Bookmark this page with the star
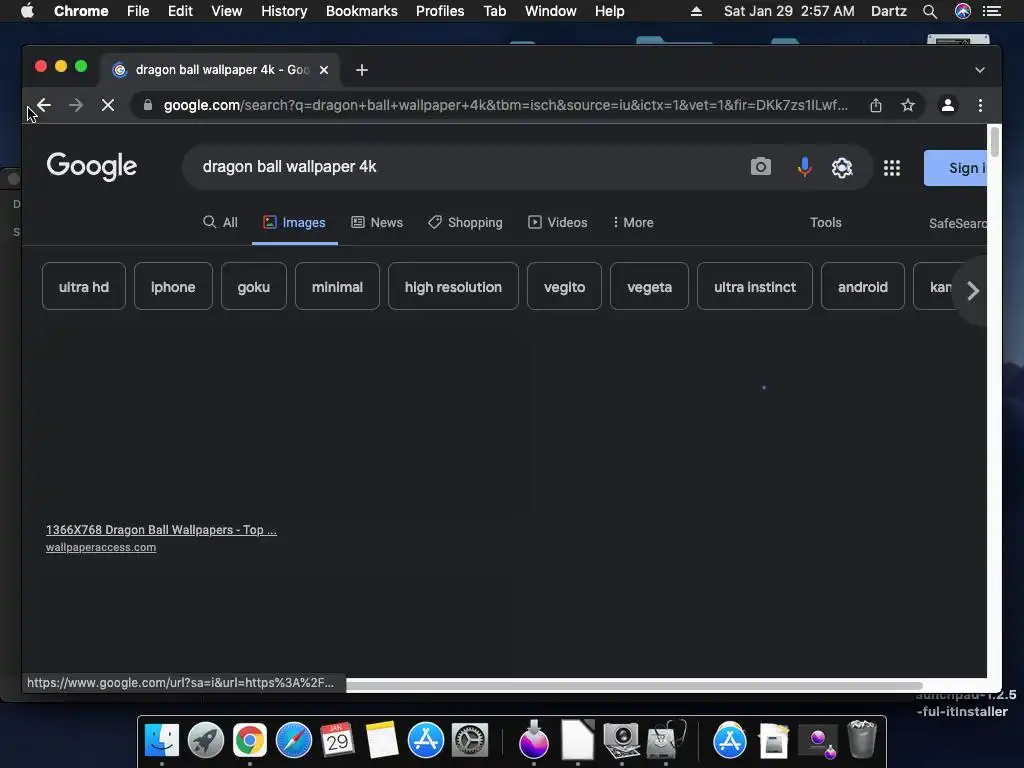Screen dimensions: 1024x768 tap(908, 105)
